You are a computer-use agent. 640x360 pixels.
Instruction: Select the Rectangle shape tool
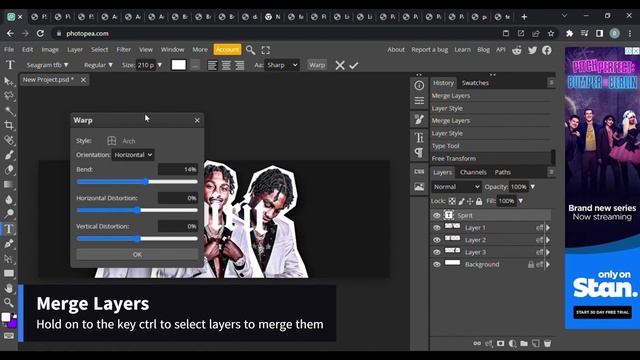click(9, 273)
